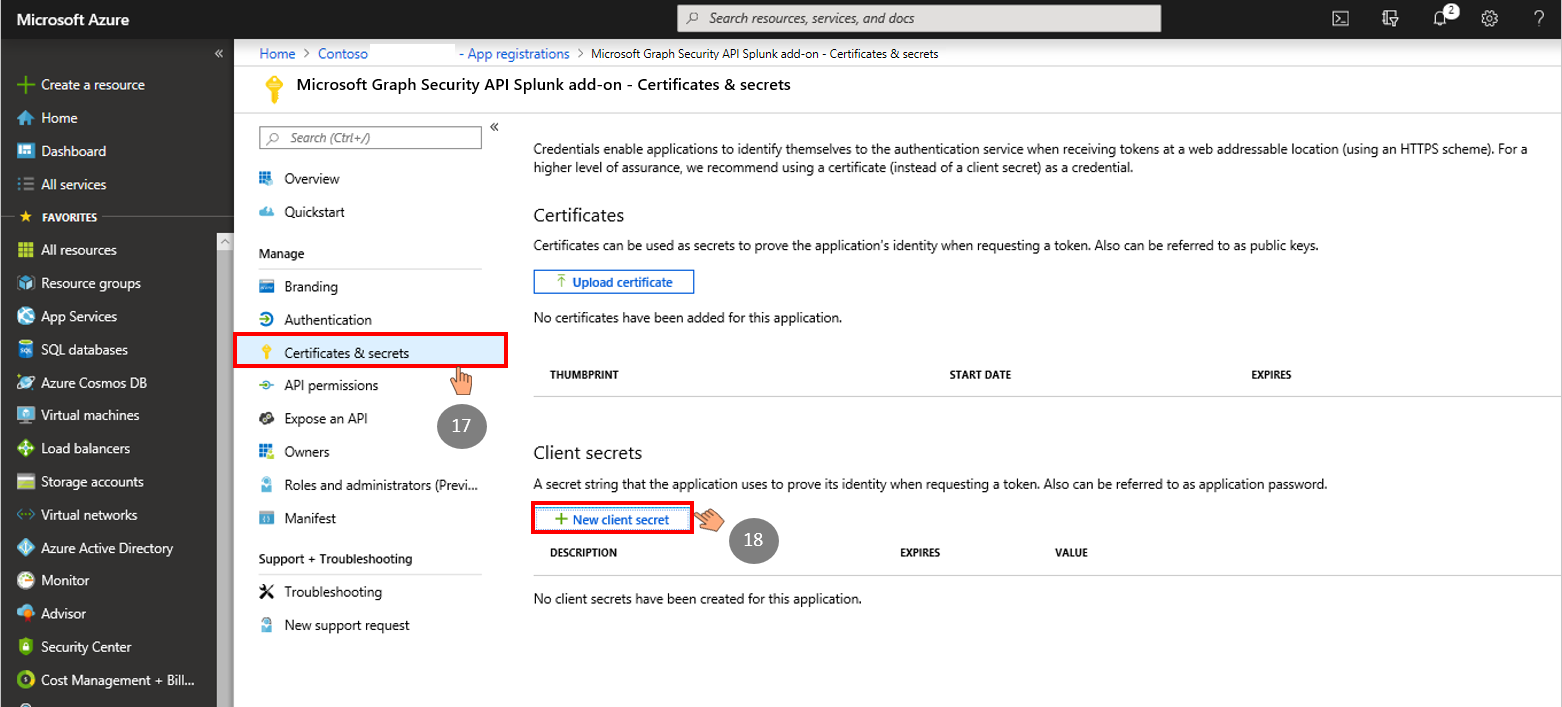Click the Overview icon in app menu

(x=266, y=179)
